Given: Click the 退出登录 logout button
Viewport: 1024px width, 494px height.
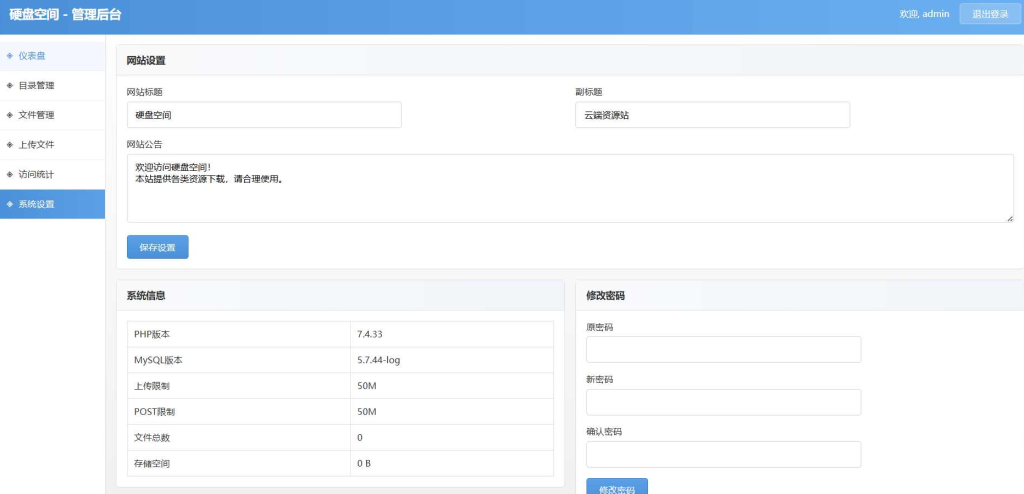Looking at the screenshot, I should [x=990, y=14].
